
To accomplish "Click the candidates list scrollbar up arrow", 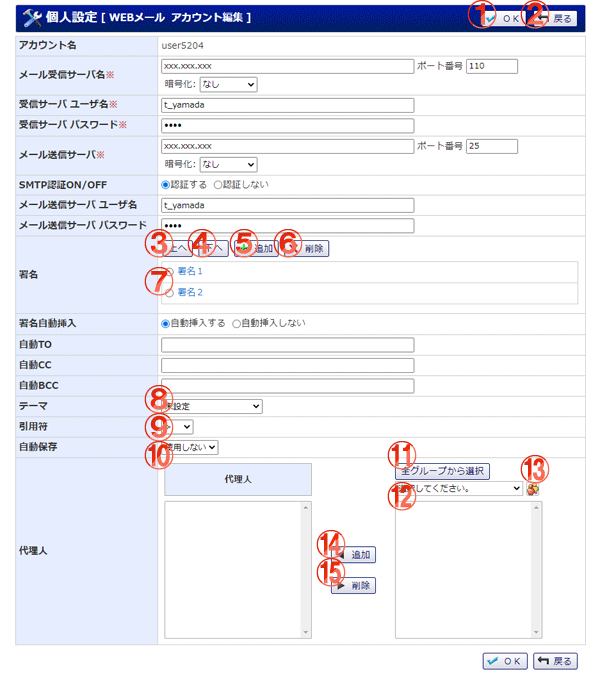I will (537, 507).
